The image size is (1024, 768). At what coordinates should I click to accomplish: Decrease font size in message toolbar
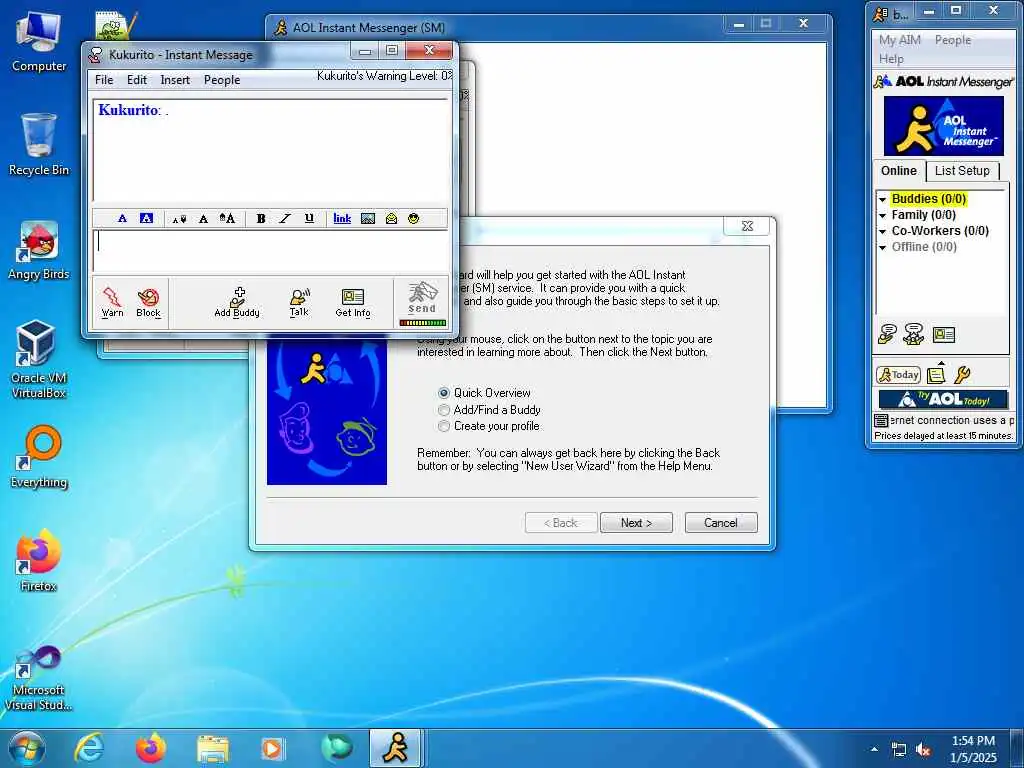tap(180, 219)
